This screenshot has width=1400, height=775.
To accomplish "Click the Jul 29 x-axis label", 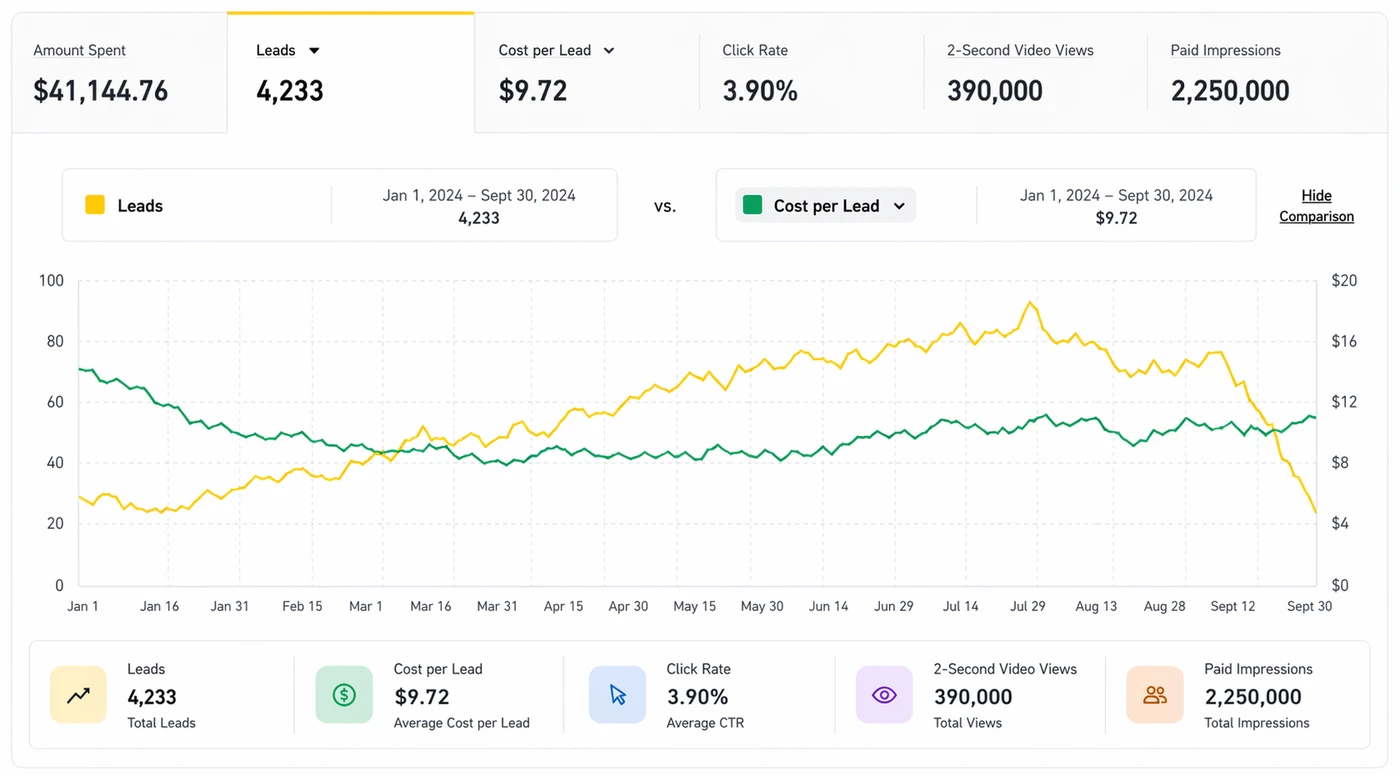I will [1028, 606].
